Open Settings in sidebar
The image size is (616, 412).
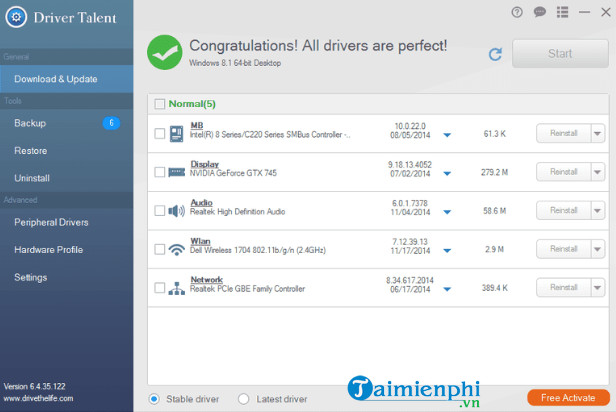(66, 277)
